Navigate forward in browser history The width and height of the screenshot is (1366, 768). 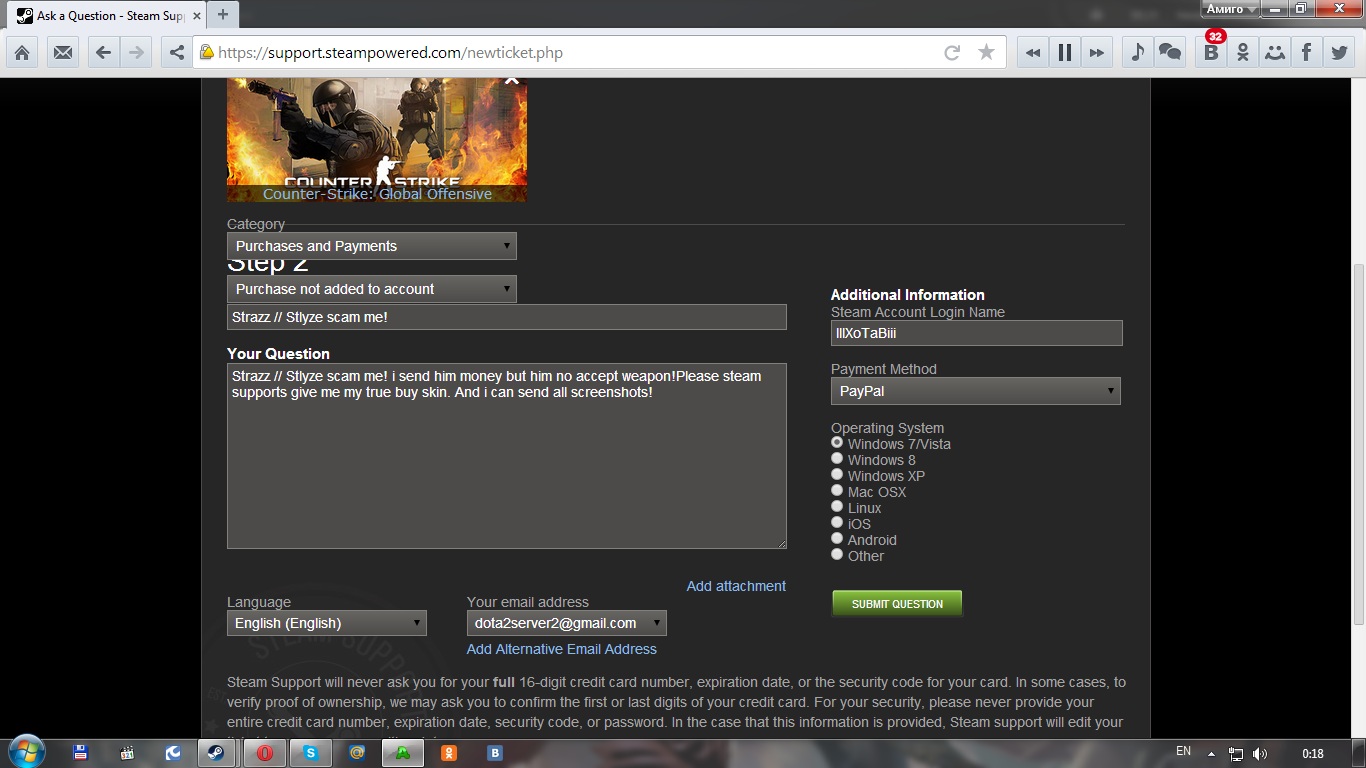(x=136, y=53)
